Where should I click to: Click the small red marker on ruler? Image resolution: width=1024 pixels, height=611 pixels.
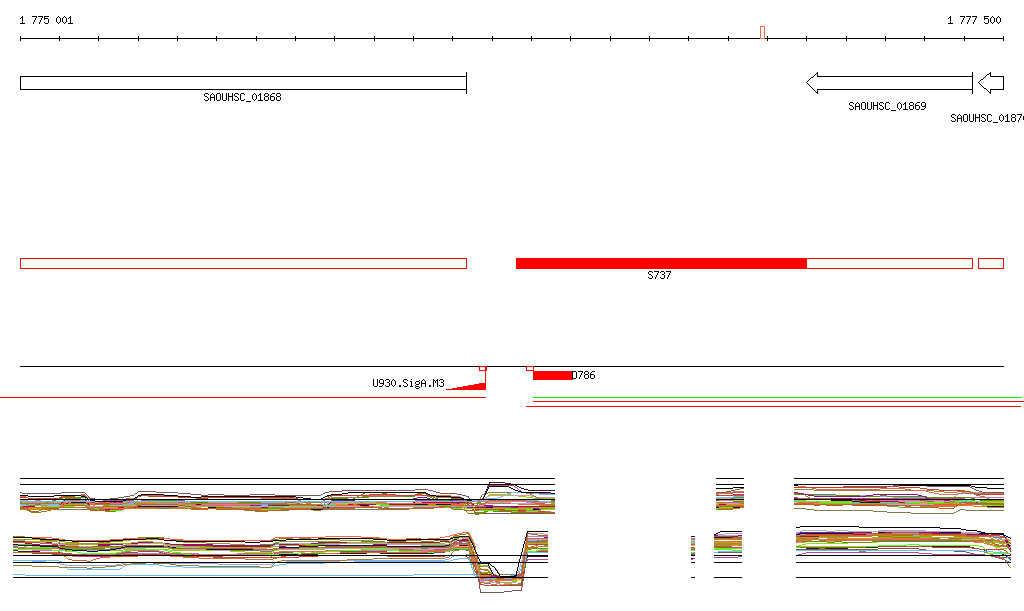pos(762,33)
